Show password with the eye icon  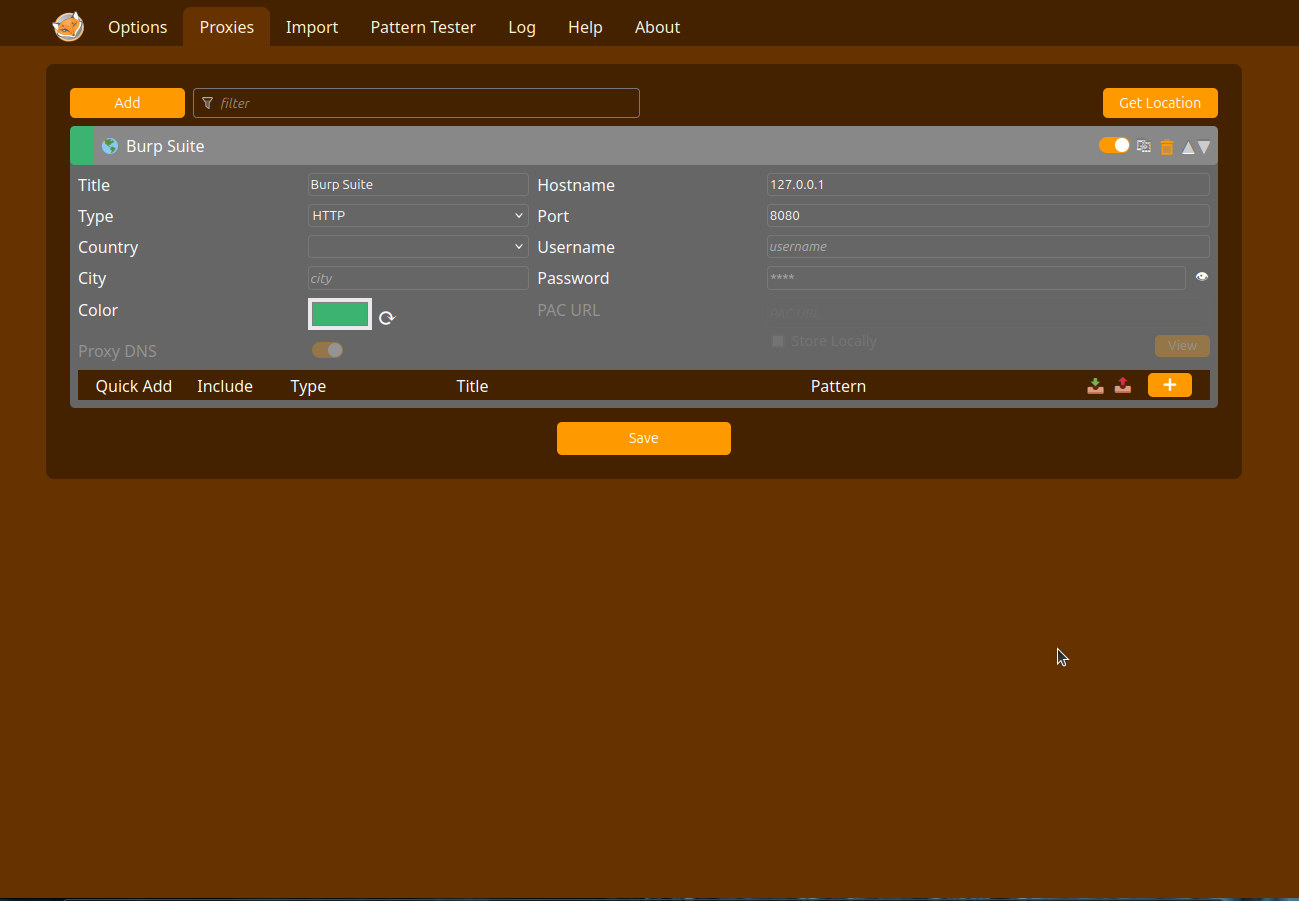point(1202,277)
